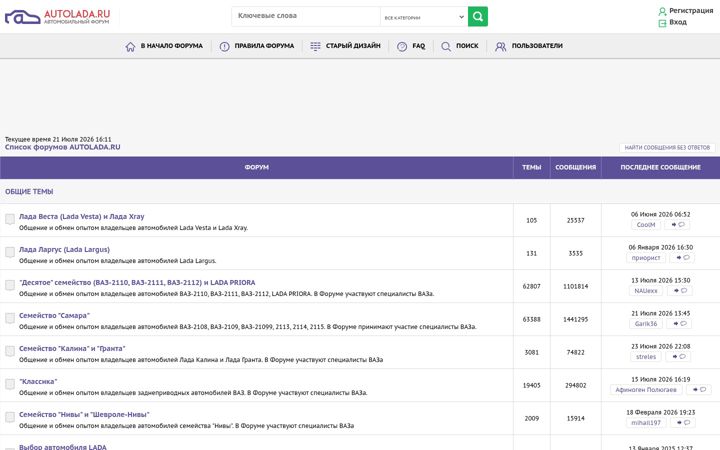Open the все категории dropdown
Image resolution: width=720 pixels, height=450 pixels.
click(424, 17)
